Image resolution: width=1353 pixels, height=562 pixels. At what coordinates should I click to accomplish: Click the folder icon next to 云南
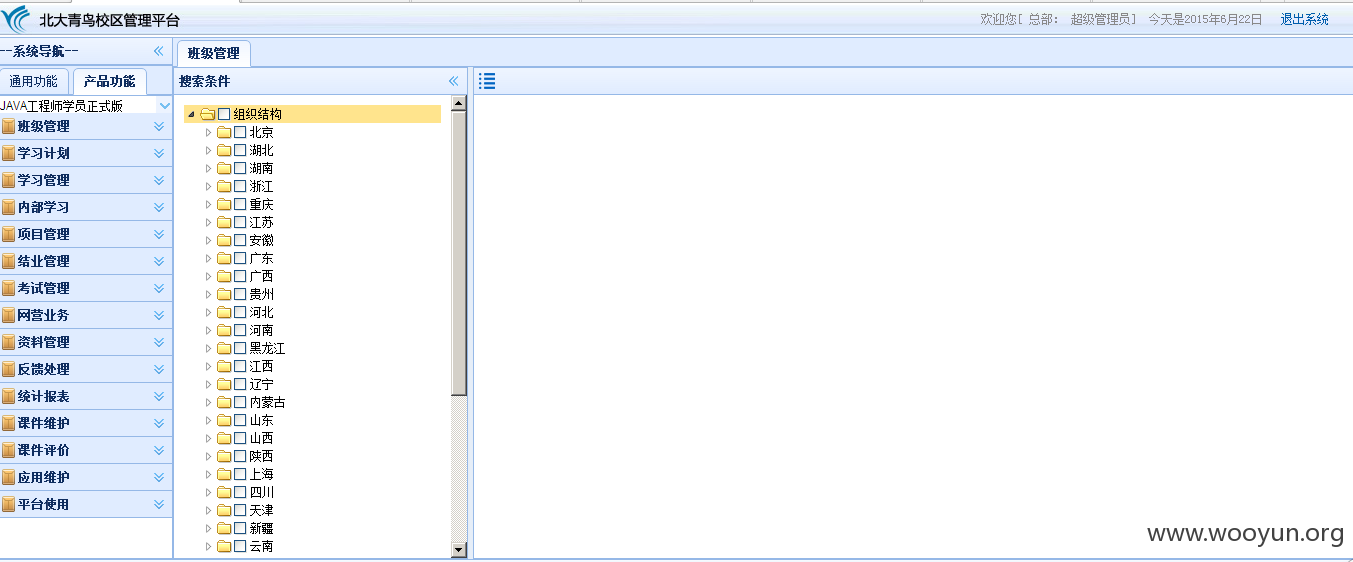[x=224, y=546]
